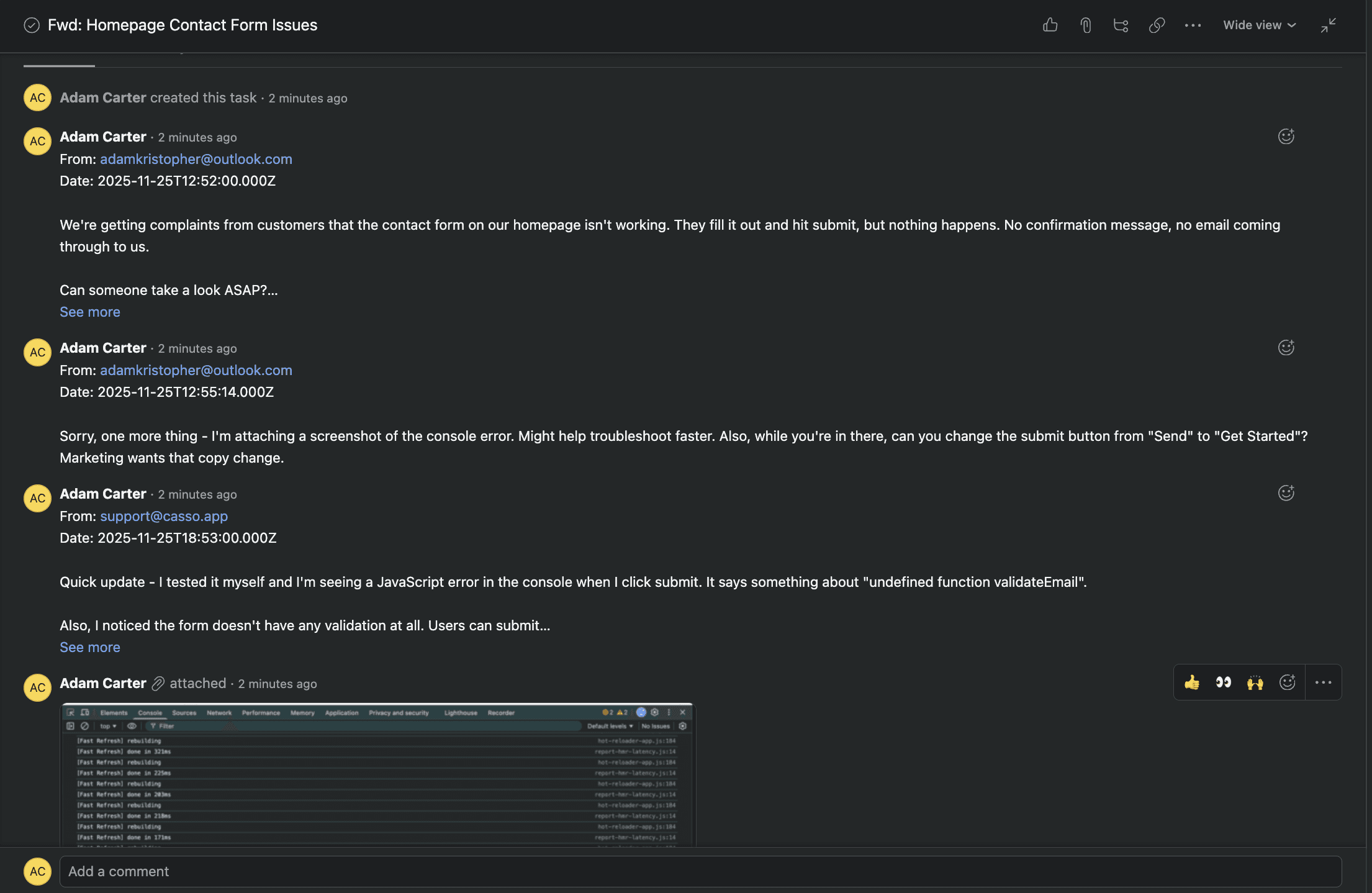
Task: Open the adamkristopher@outlook.com email link
Action: point(196,159)
